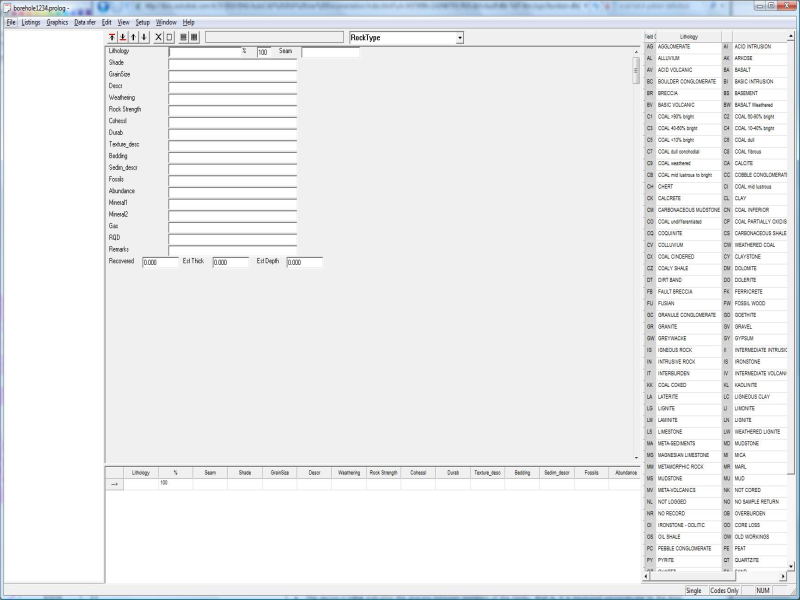Click the second grid view toolbar icon
The width and height of the screenshot is (800, 600).
pos(194,37)
